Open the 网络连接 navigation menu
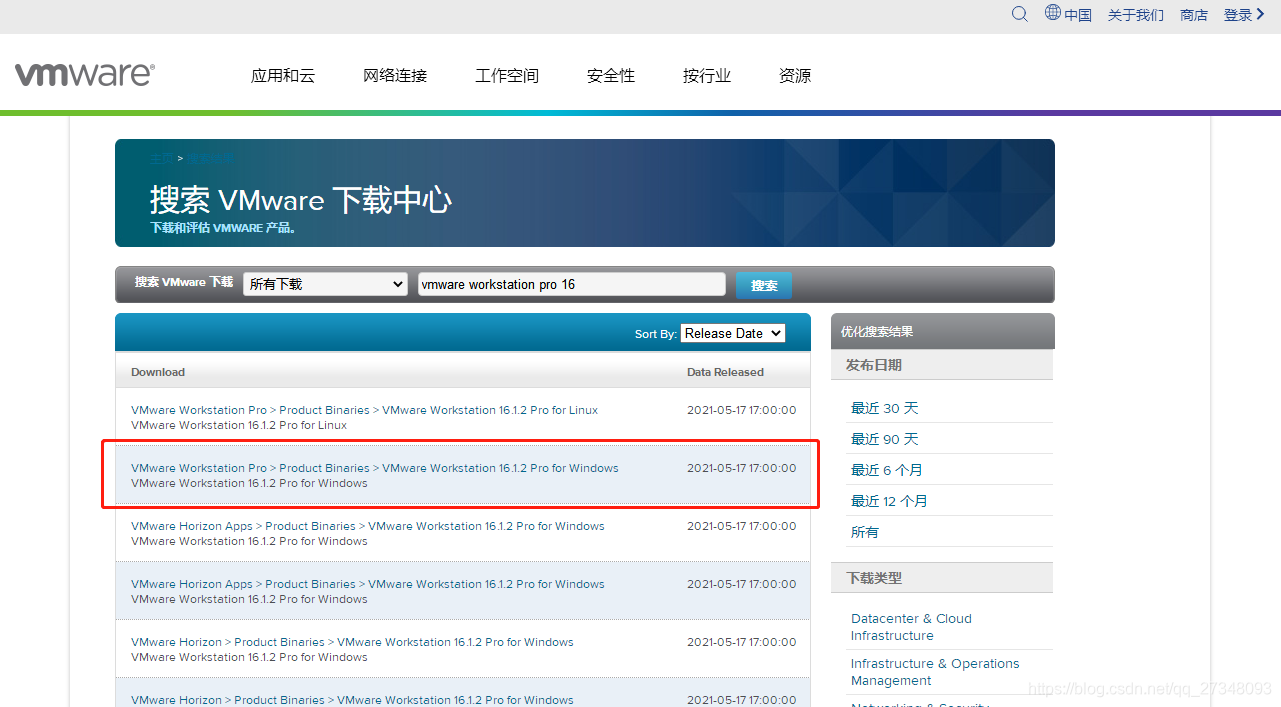 point(395,76)
